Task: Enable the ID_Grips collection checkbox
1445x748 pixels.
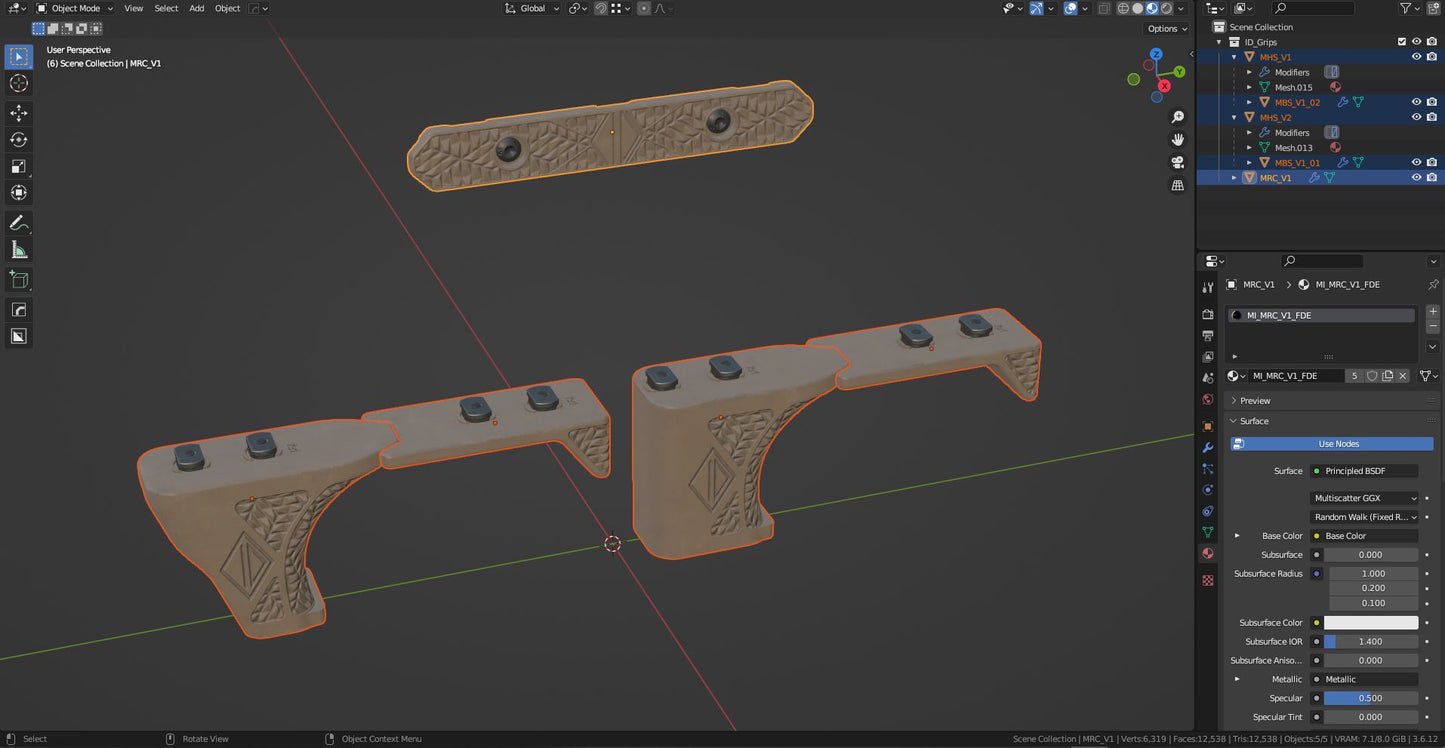Action: 1401,42
